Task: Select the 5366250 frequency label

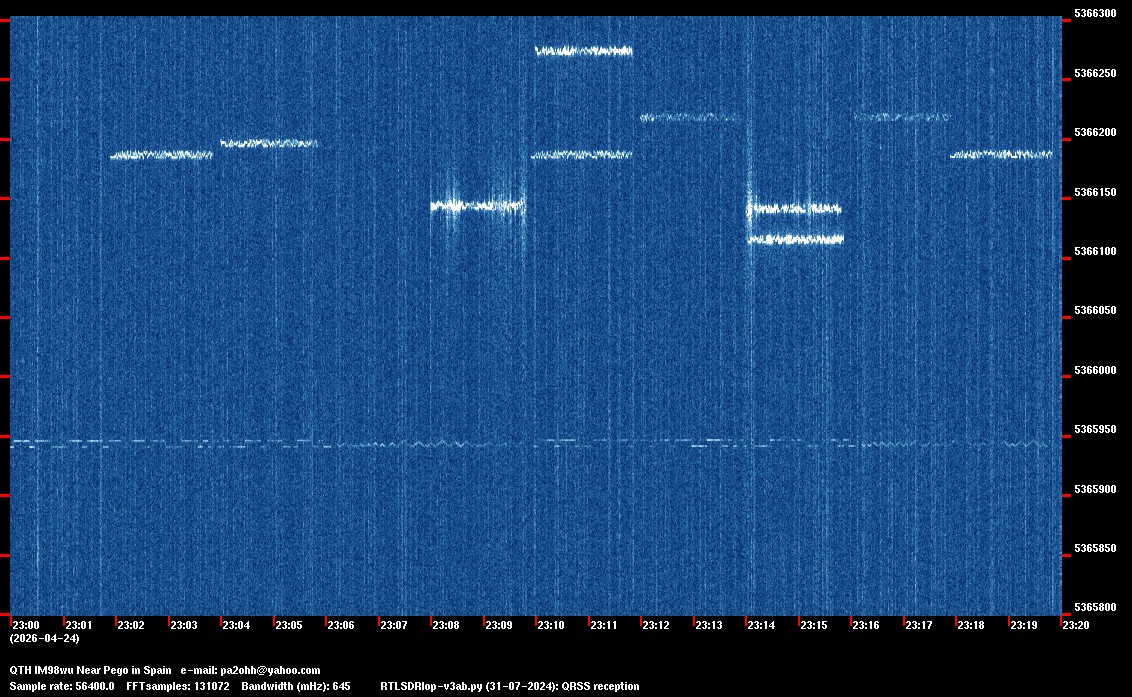Action: pyautogui.click(x=1095, y=74)
